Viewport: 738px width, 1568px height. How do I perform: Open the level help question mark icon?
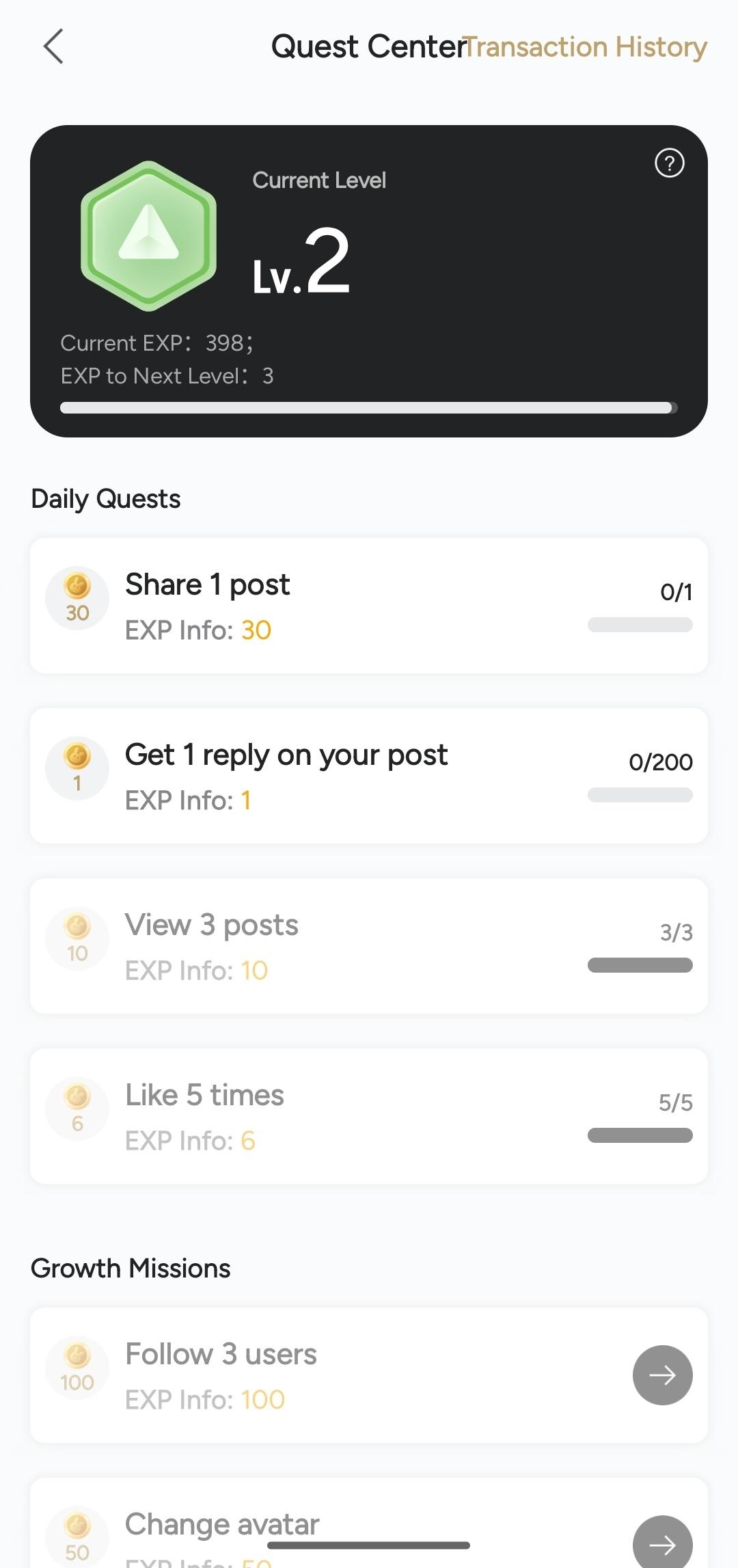pyautogui.click(x=669, y=163)
